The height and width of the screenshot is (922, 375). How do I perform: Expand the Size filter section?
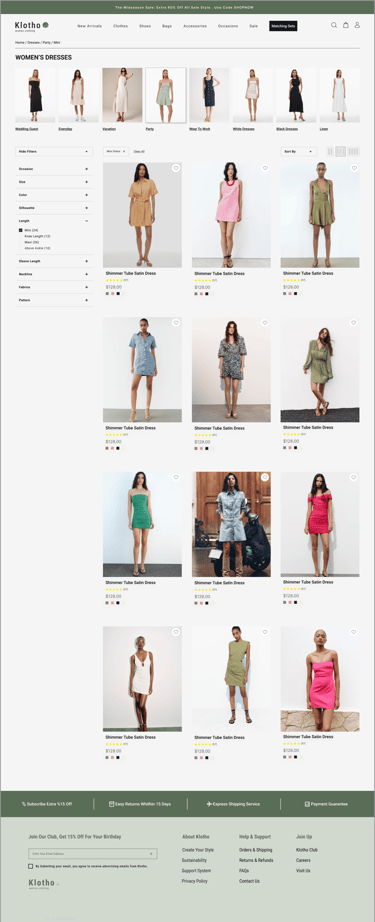[54, 182]
